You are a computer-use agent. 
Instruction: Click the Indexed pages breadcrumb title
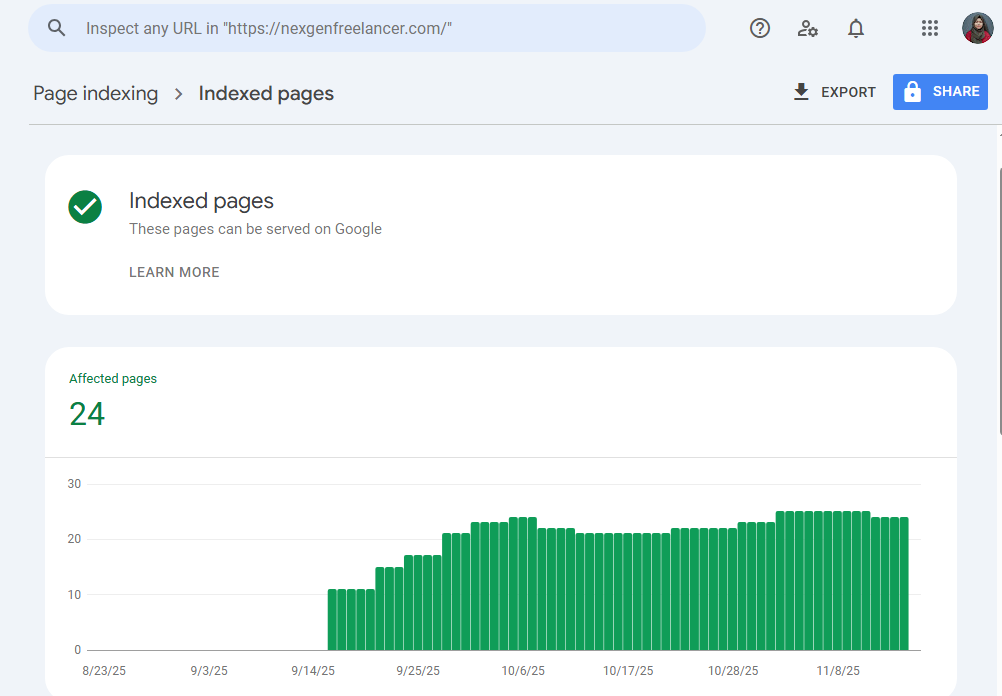(266, 93)
